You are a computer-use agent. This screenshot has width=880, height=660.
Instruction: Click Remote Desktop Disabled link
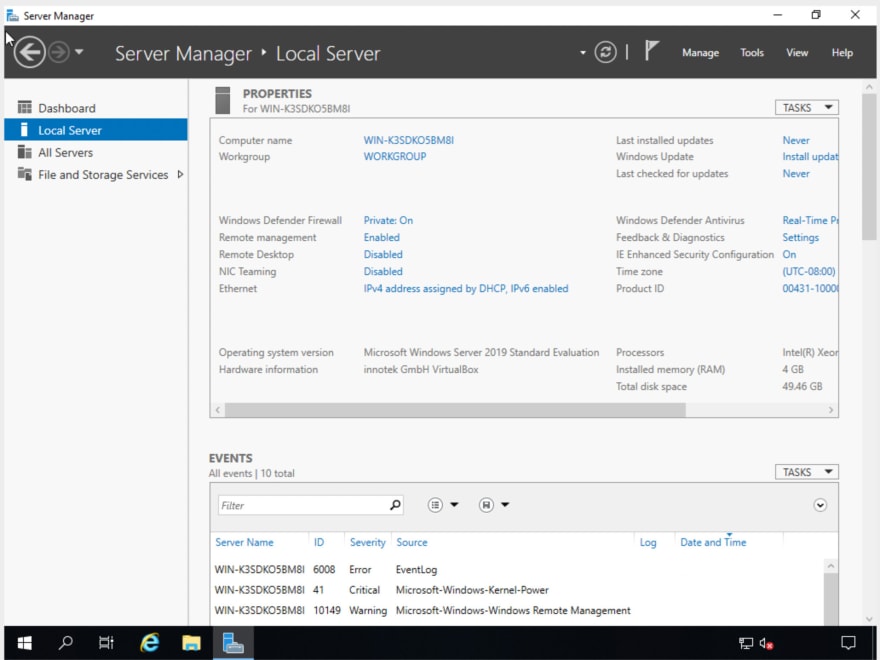pos(383,254)
